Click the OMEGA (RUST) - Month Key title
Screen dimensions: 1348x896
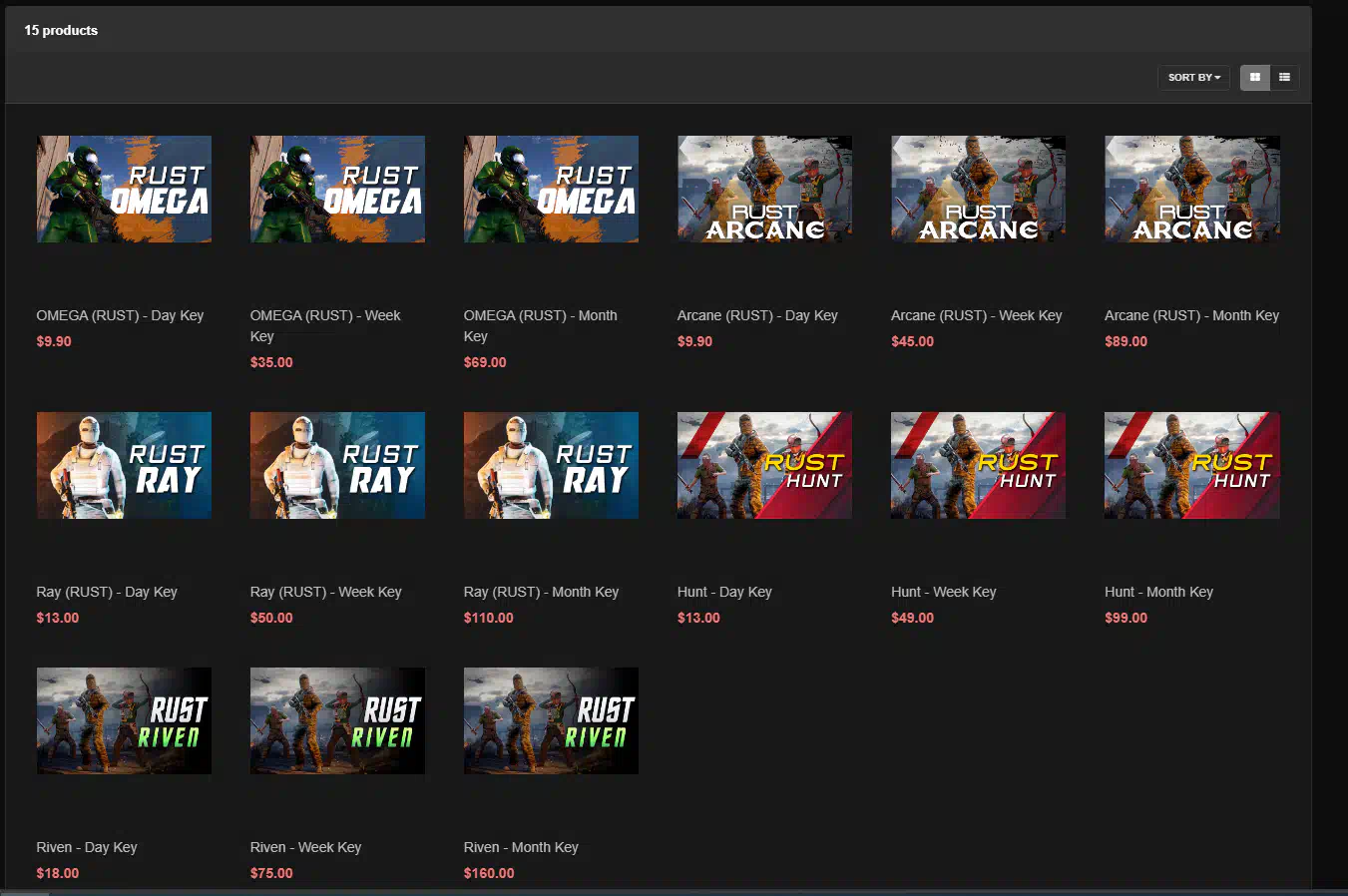(x=540, y=325)
